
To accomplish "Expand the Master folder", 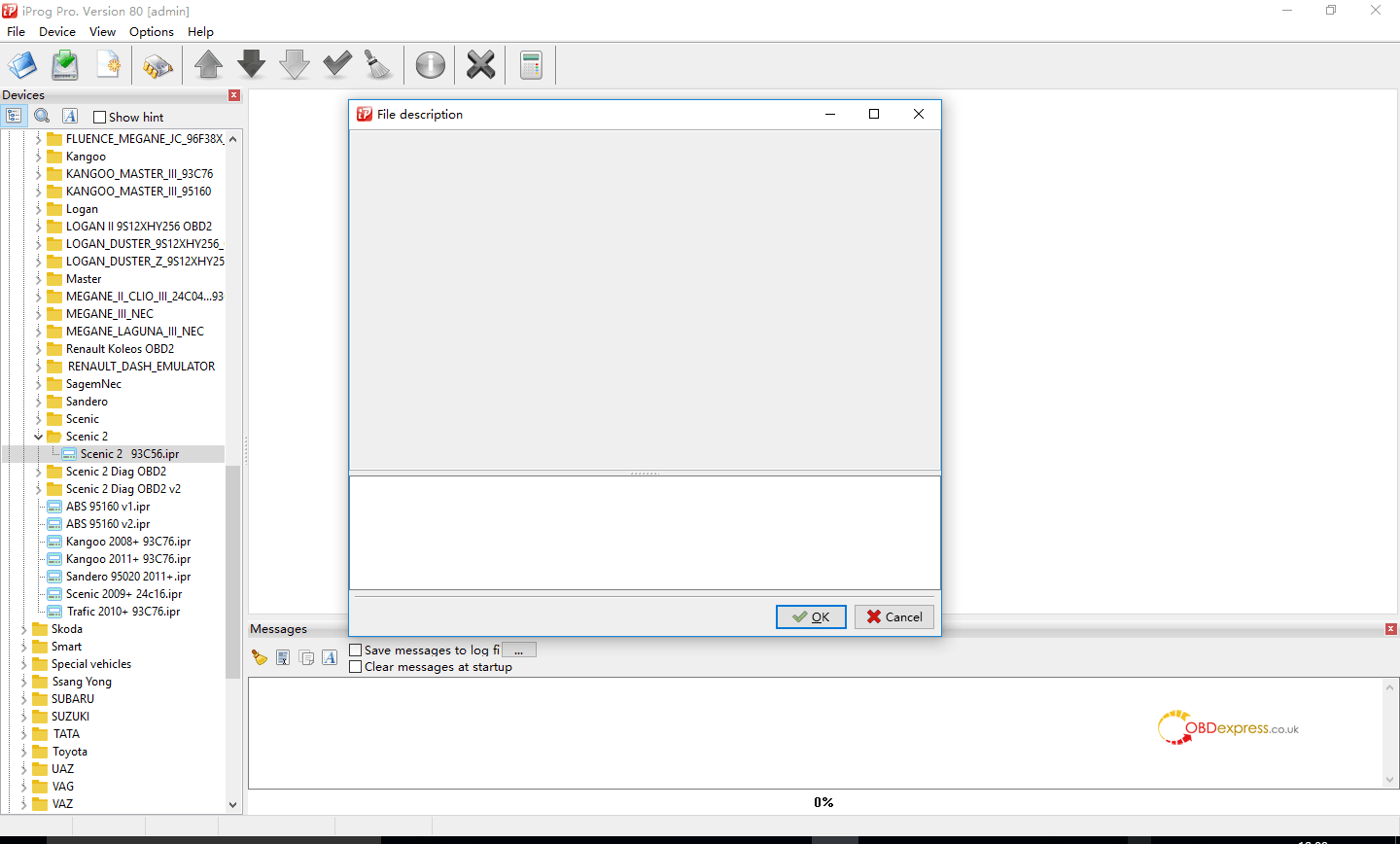I will (39, 279).
